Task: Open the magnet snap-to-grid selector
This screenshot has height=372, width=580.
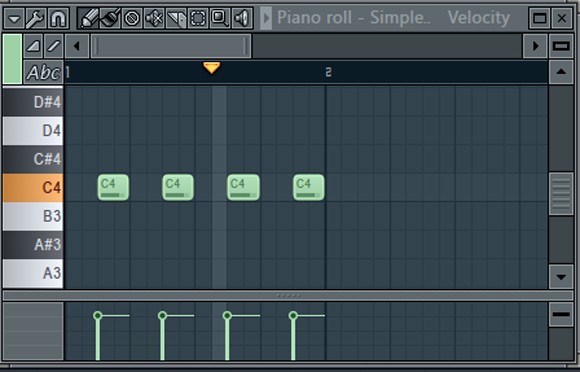Action: pos(58,18)
